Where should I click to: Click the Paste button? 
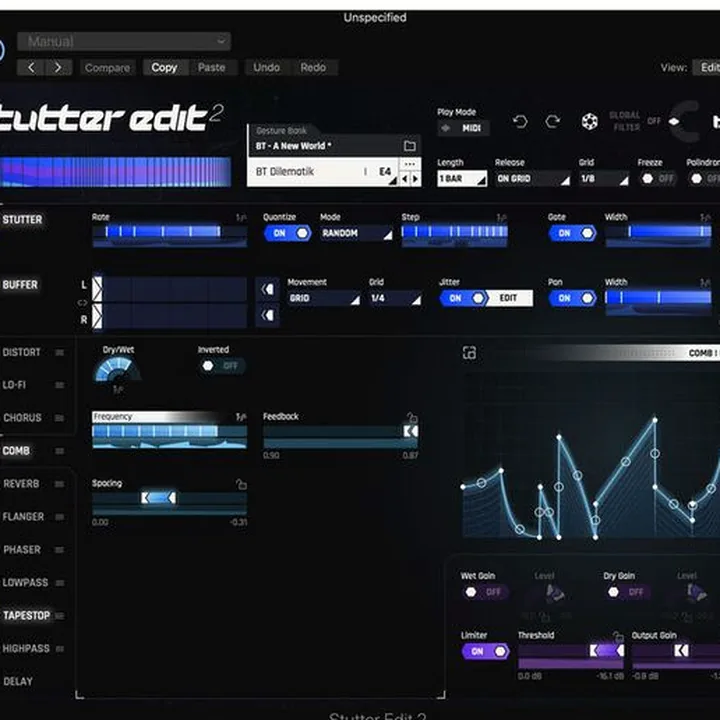(x=212, y=68)
